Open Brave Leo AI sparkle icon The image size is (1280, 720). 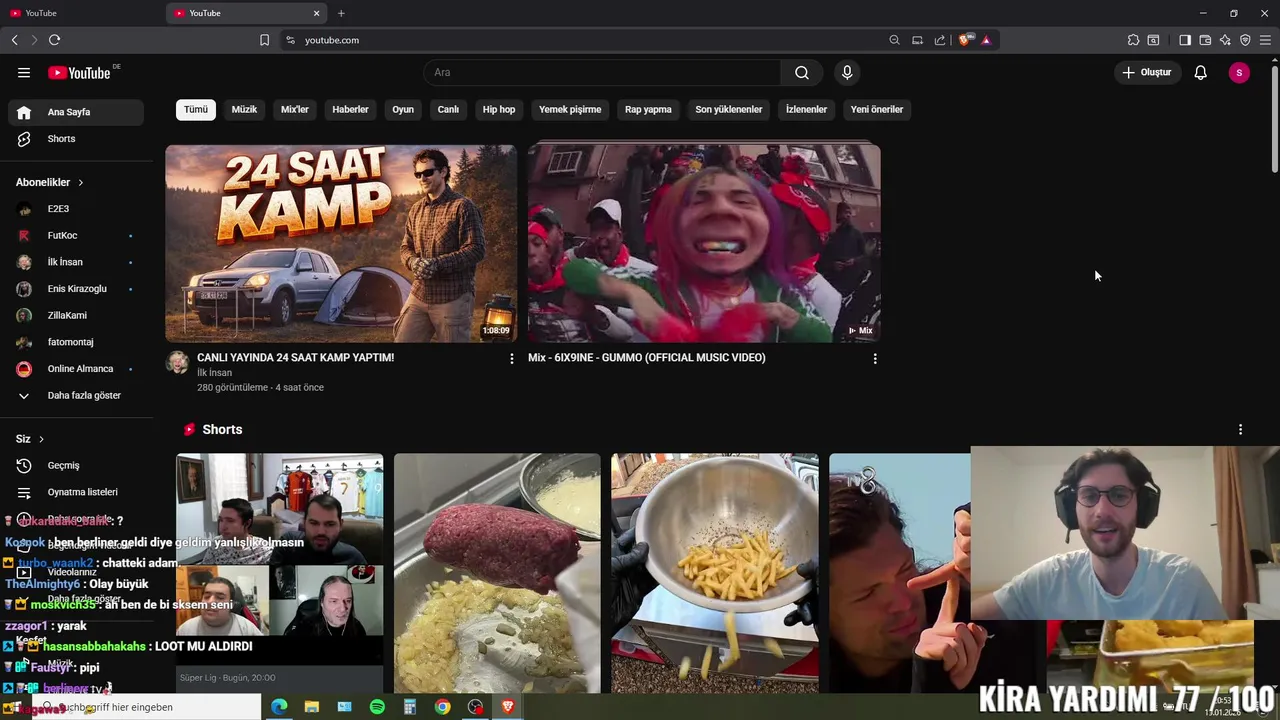point(1225,40)
